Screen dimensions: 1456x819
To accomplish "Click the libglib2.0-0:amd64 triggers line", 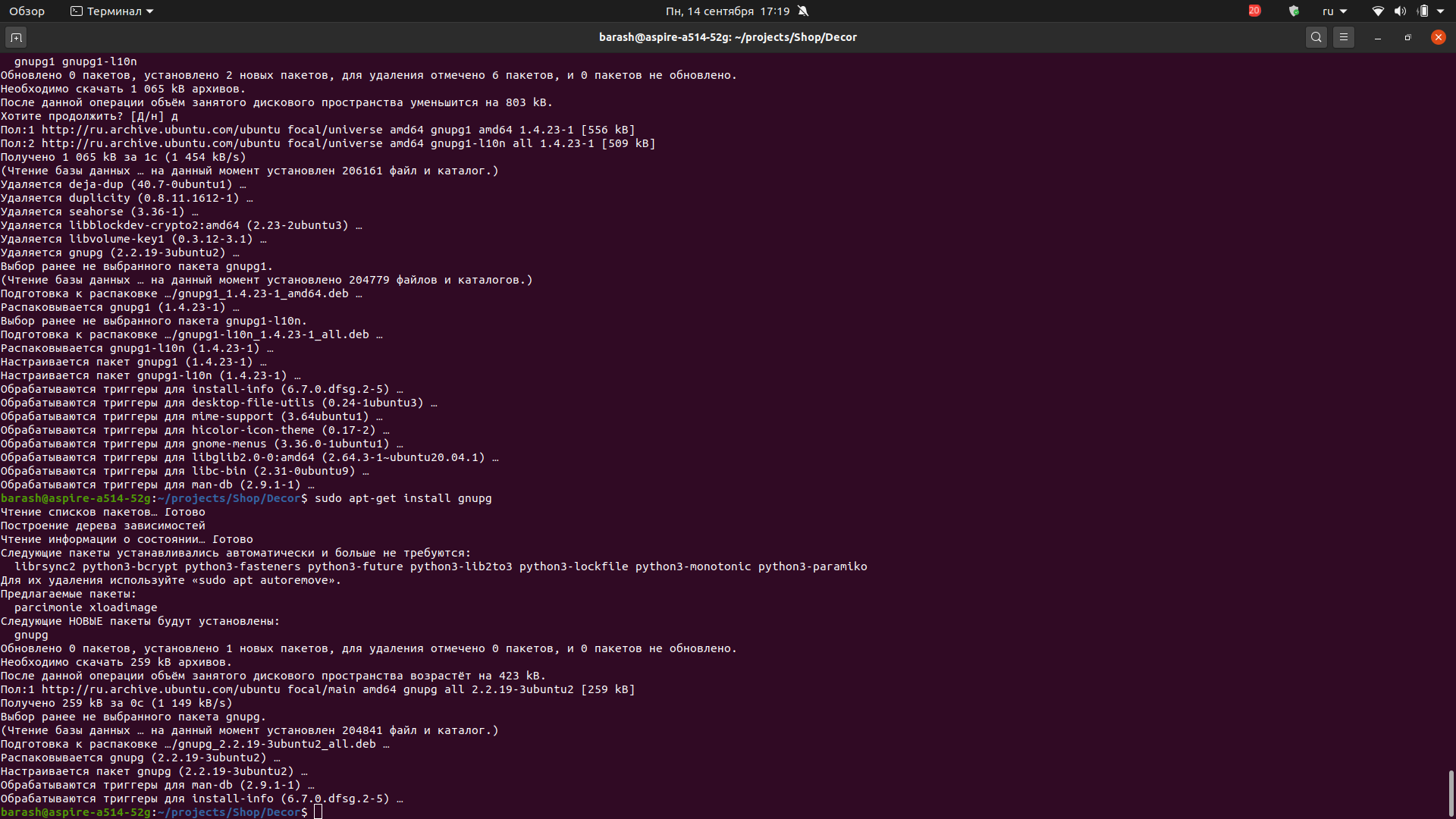I will point(249,457).
